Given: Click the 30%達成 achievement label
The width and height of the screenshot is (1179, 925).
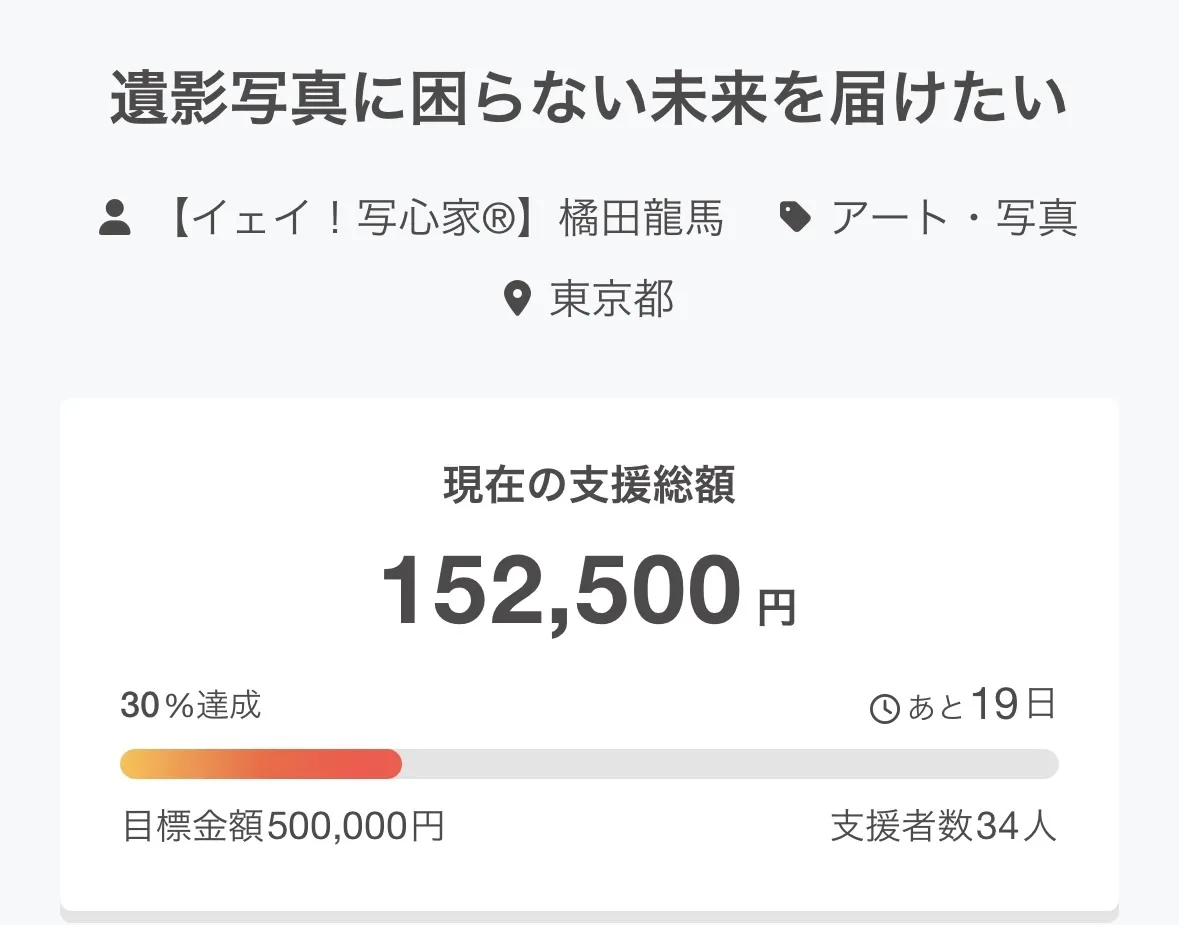Looking at the screenshot, I should pos(191,706).
